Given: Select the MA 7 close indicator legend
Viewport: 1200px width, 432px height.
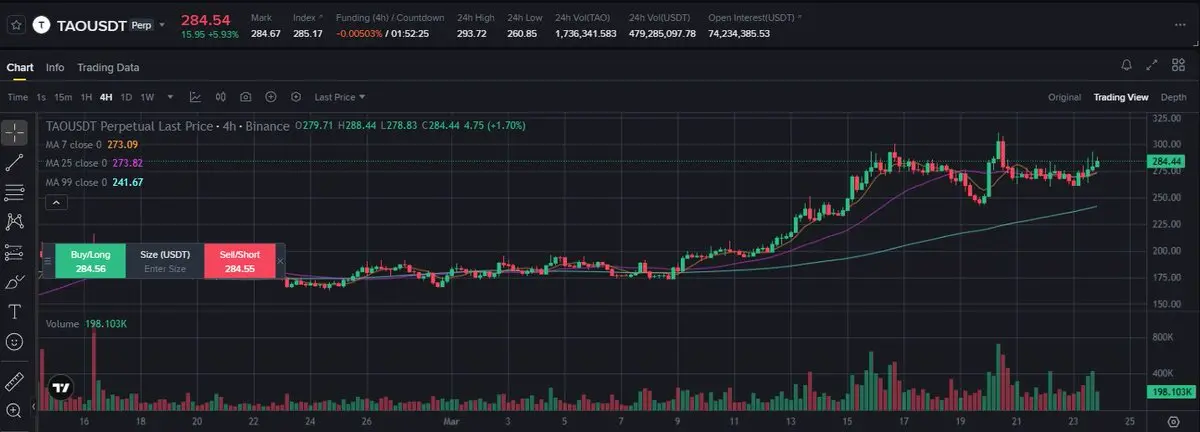Looking at the screenshot, I should (90, 144).
